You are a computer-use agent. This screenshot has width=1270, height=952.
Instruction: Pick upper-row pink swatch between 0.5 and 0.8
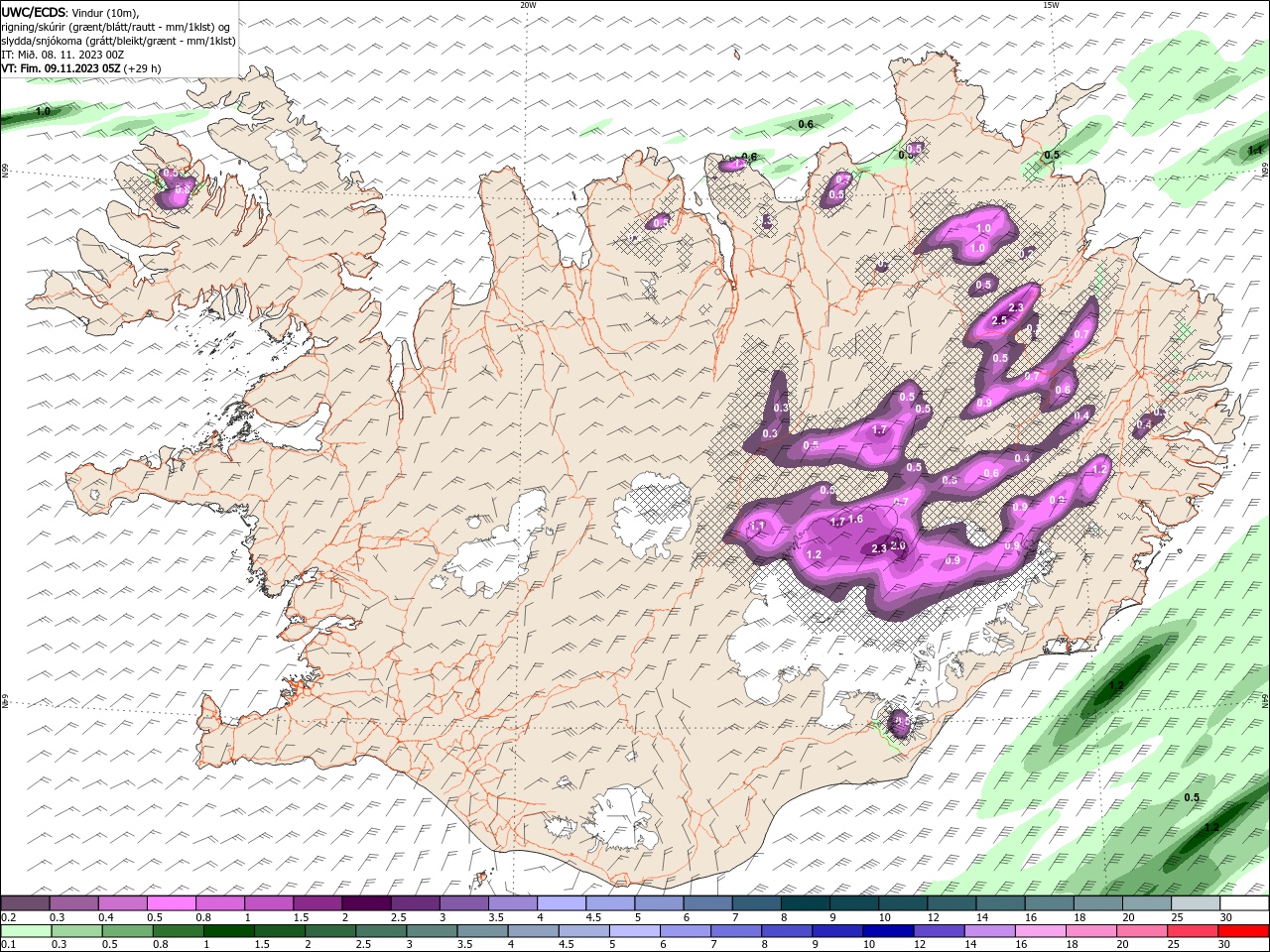(x=171, y=903)
